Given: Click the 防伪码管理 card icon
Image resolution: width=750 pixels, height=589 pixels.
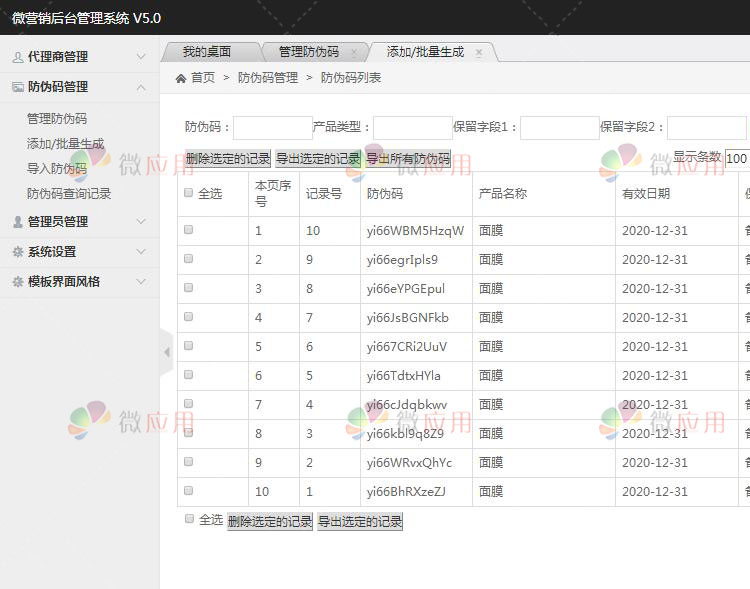Looking at the screenshot, I should pos(18,87).
